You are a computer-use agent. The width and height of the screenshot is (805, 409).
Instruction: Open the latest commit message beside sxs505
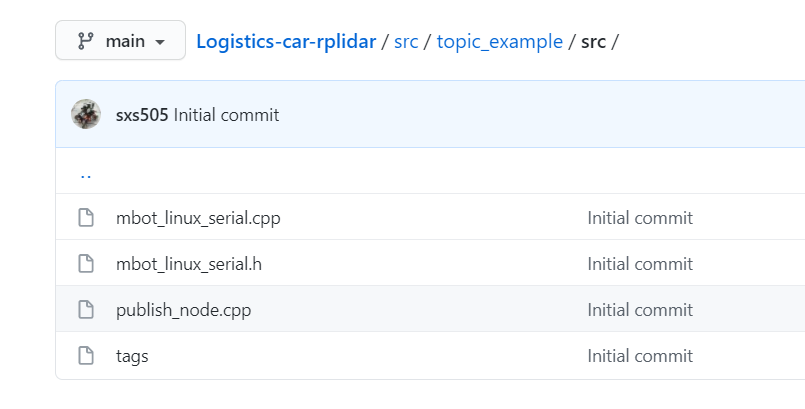point(226,115)
